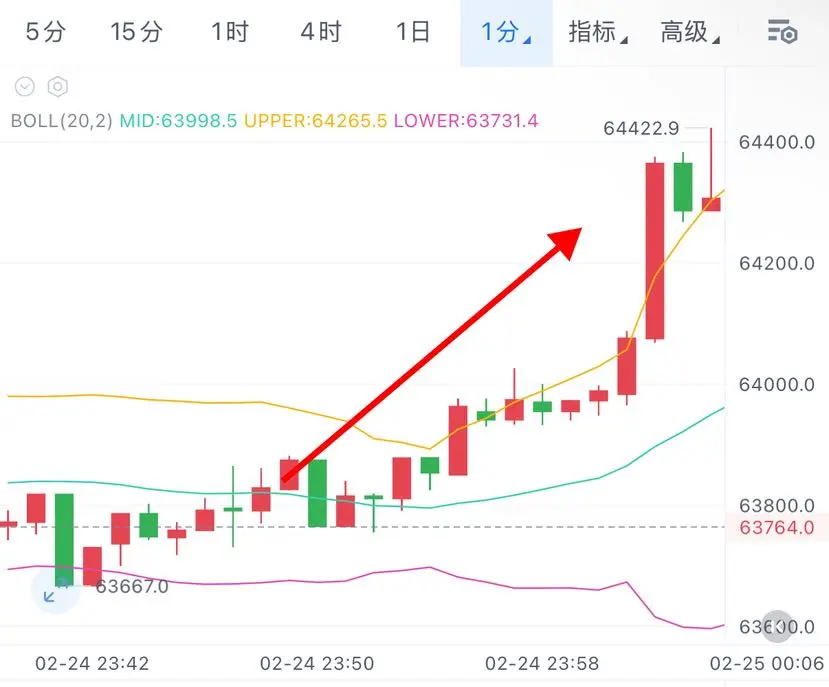Click the 02-24 23:58 time label
829x687 pixels.
pyautogui.click(x=542, y=663)
